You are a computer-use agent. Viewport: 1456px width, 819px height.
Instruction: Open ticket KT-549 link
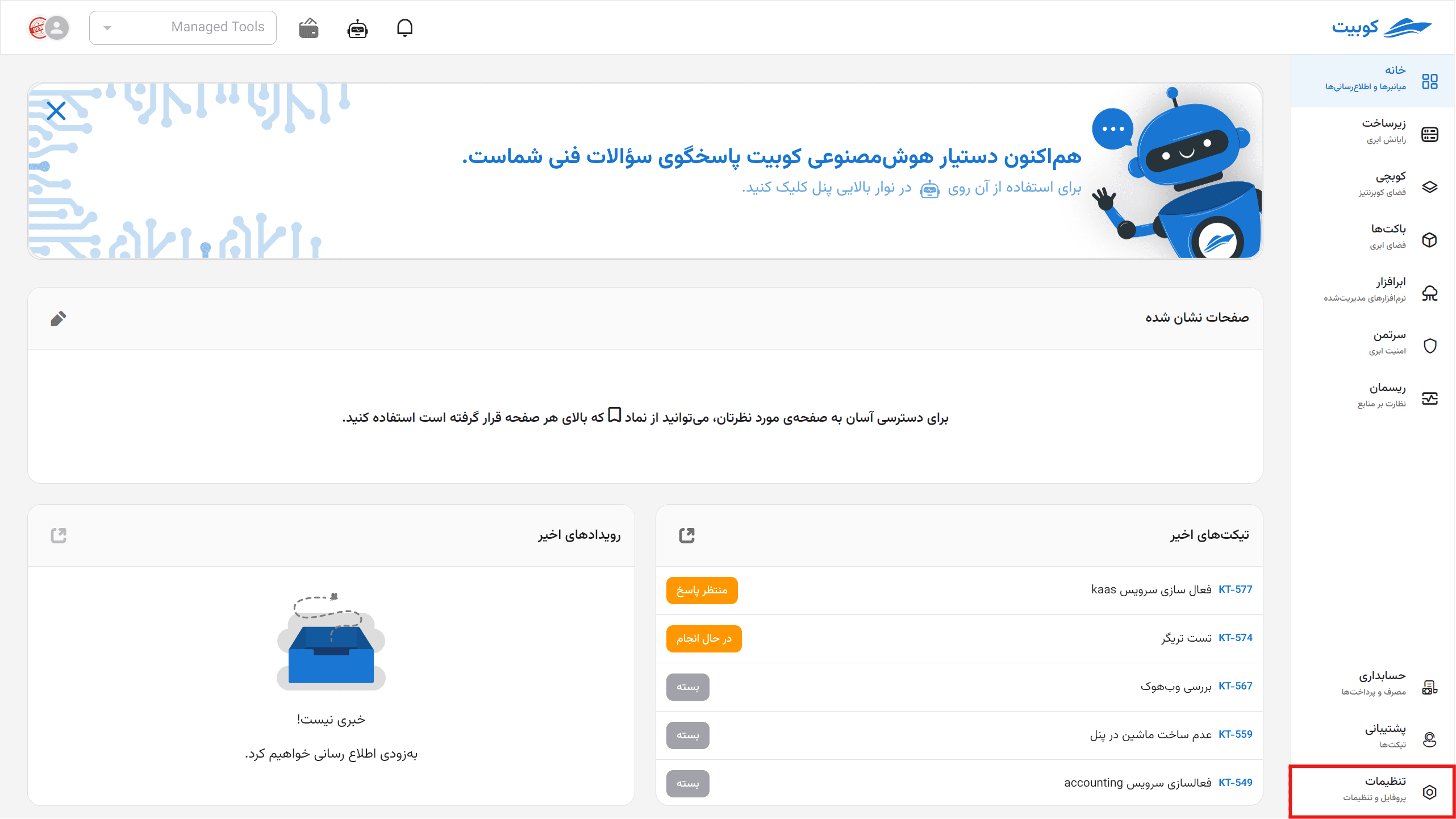(1235, 783)
